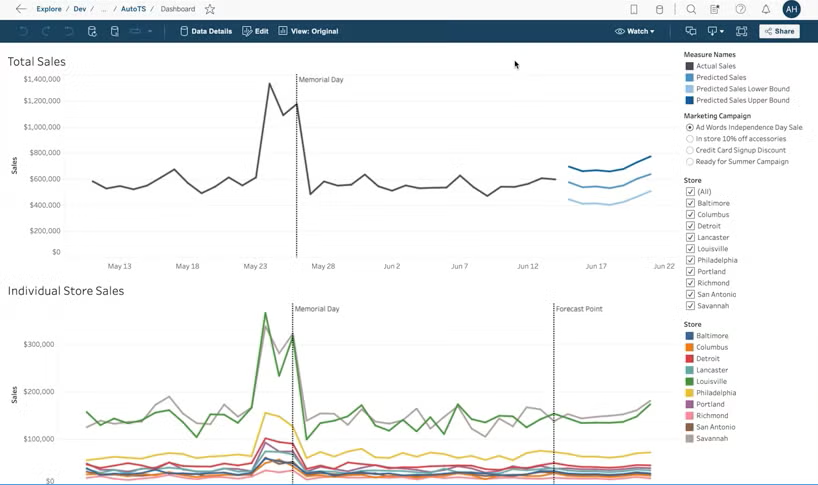The height and width of the screenshot is (485, 818).
Task: Navigate to the AutoTS breadcrumb link
Action: [133, 9]
